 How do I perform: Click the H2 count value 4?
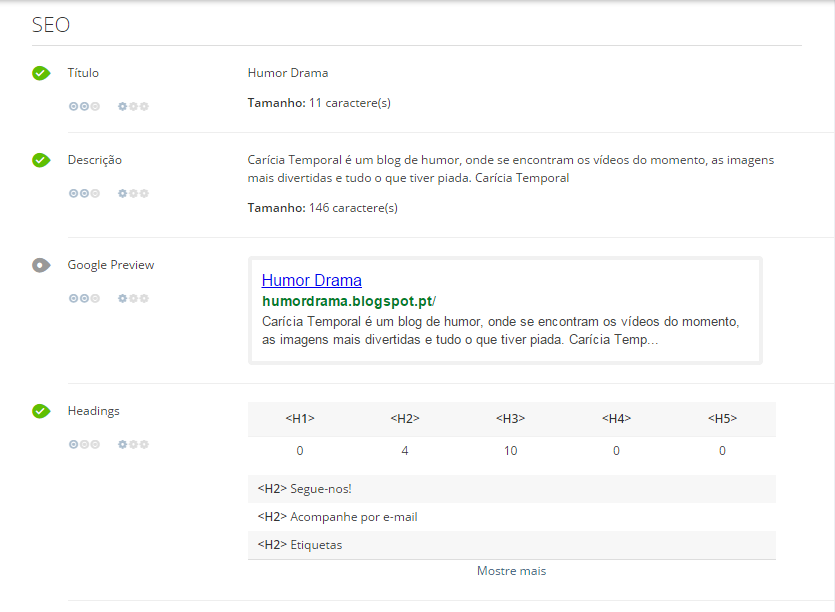pos(405,451)
